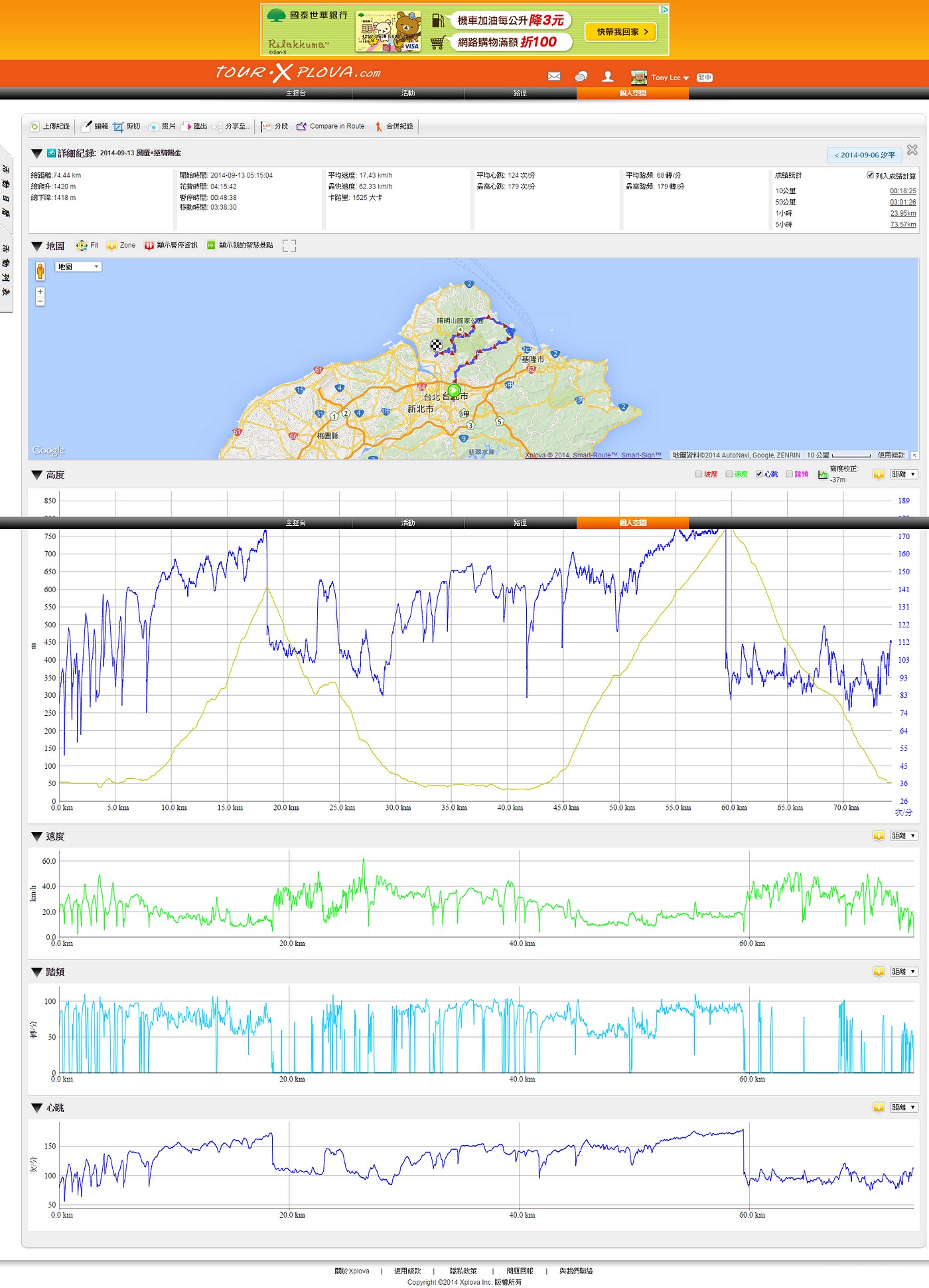Click the 高度校正 elevation correction icon
This screenshot has height=1288, width=929.
tap(822, 475)
